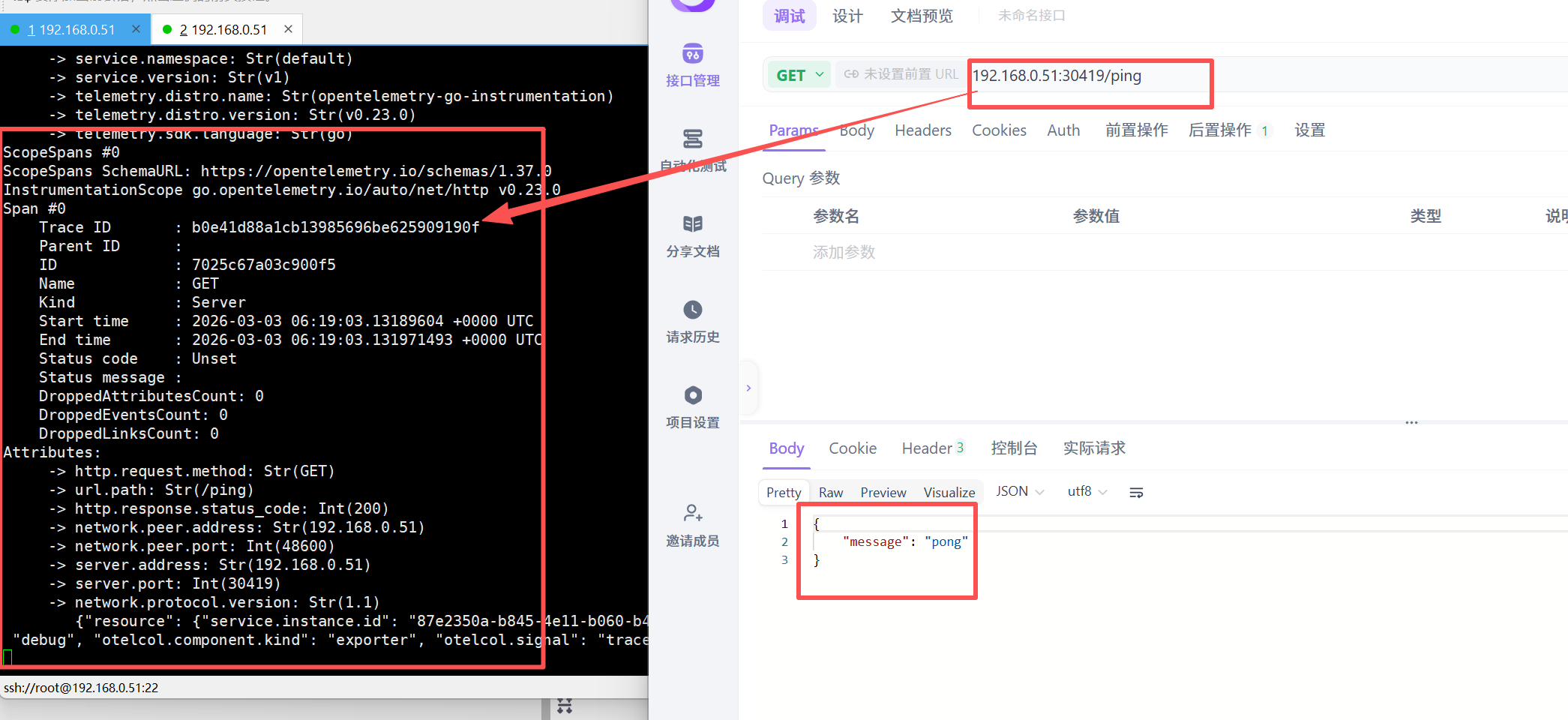Click the icon below the terminal window
Screen dimensions: 1568x720
coord(565,706)
